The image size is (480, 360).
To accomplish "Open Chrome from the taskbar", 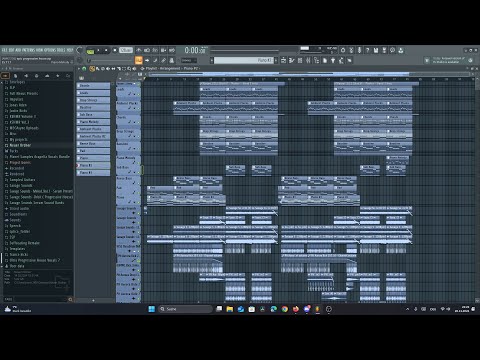I will click(x=284, y=309).
